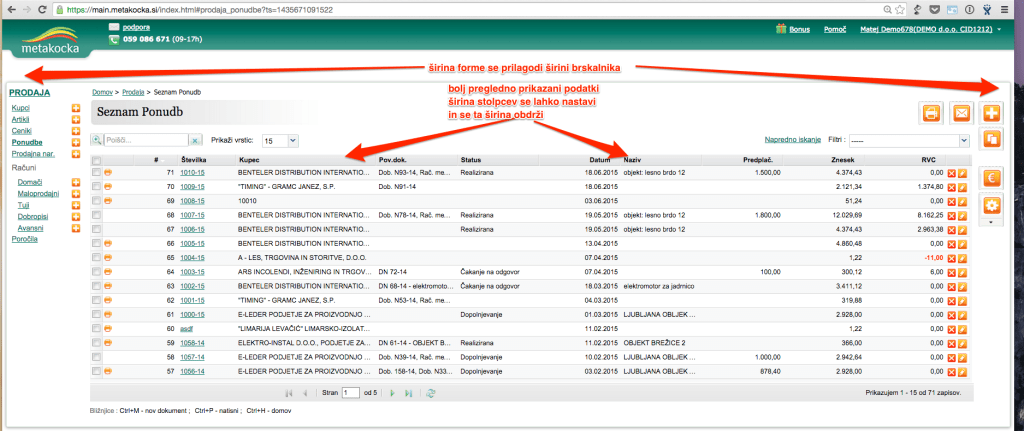
Task: Delete offer asdf with red X
Action: [x=952, y=329]
